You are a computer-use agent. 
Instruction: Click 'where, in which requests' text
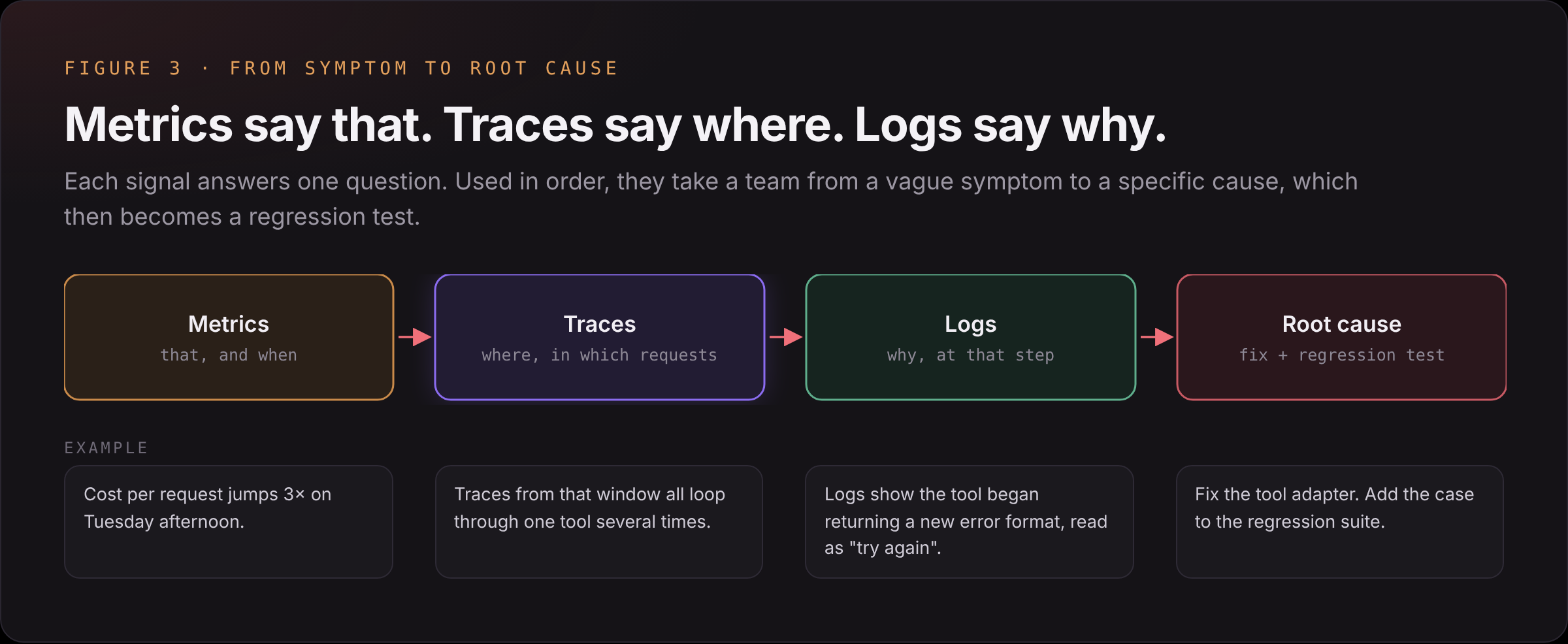[600, 355]
